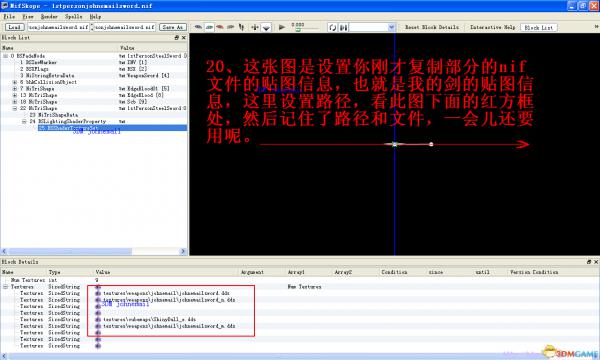Click the Save As button

point(173,27)
